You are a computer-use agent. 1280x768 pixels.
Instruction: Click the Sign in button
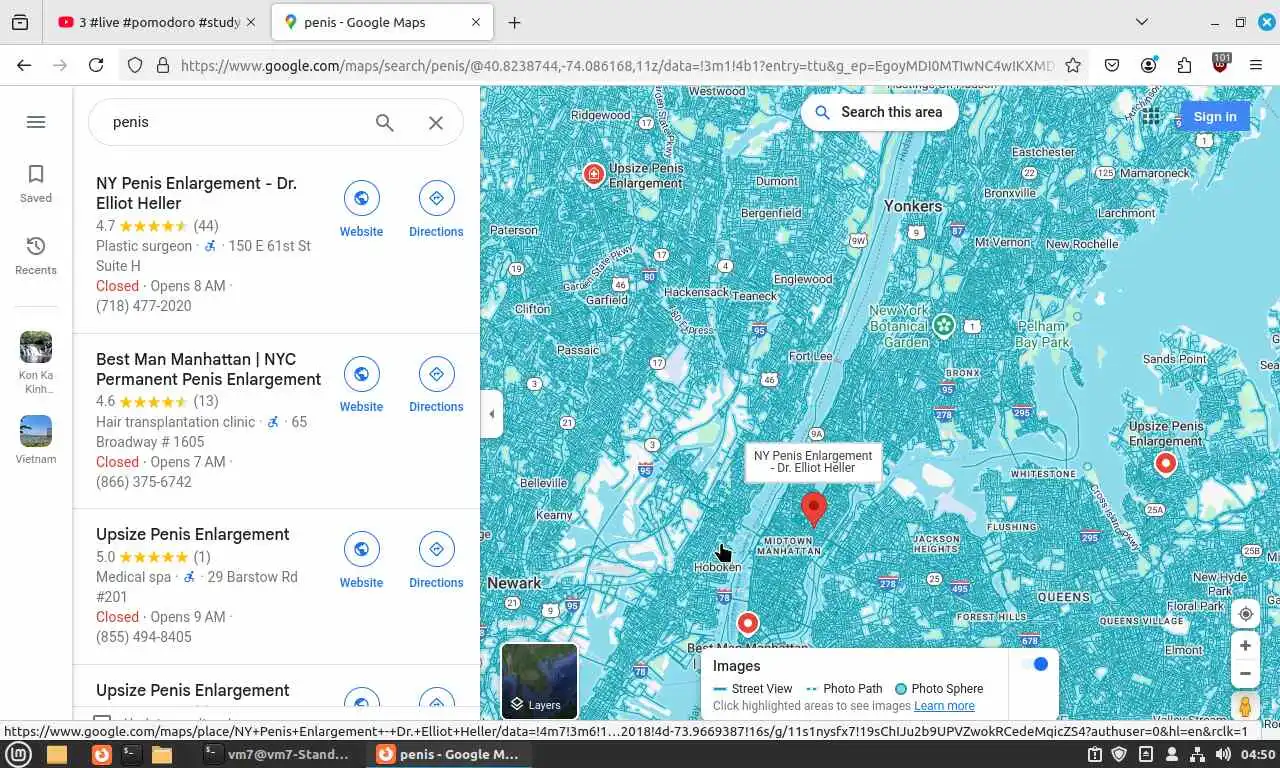coord(1214,116)
